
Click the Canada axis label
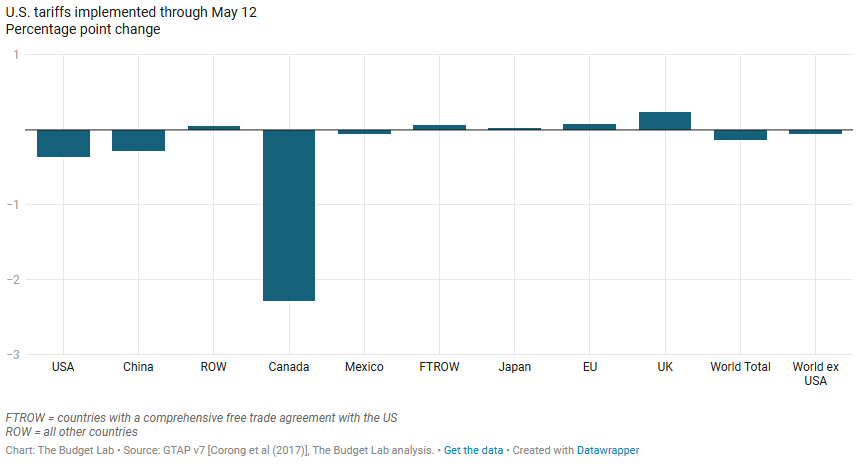pos(289,367)
